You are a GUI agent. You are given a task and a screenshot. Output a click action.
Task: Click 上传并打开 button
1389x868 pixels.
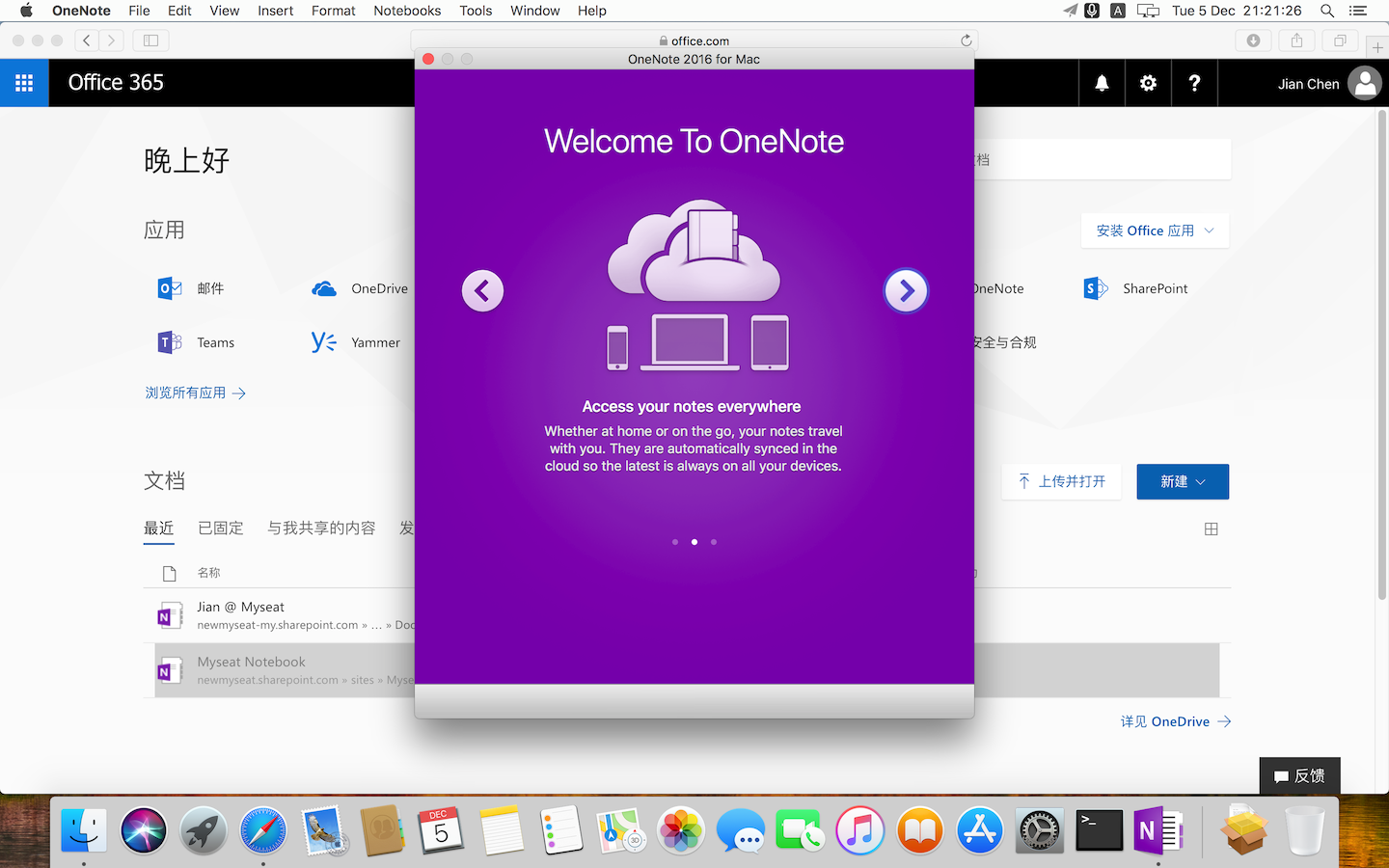(1062, 481)
